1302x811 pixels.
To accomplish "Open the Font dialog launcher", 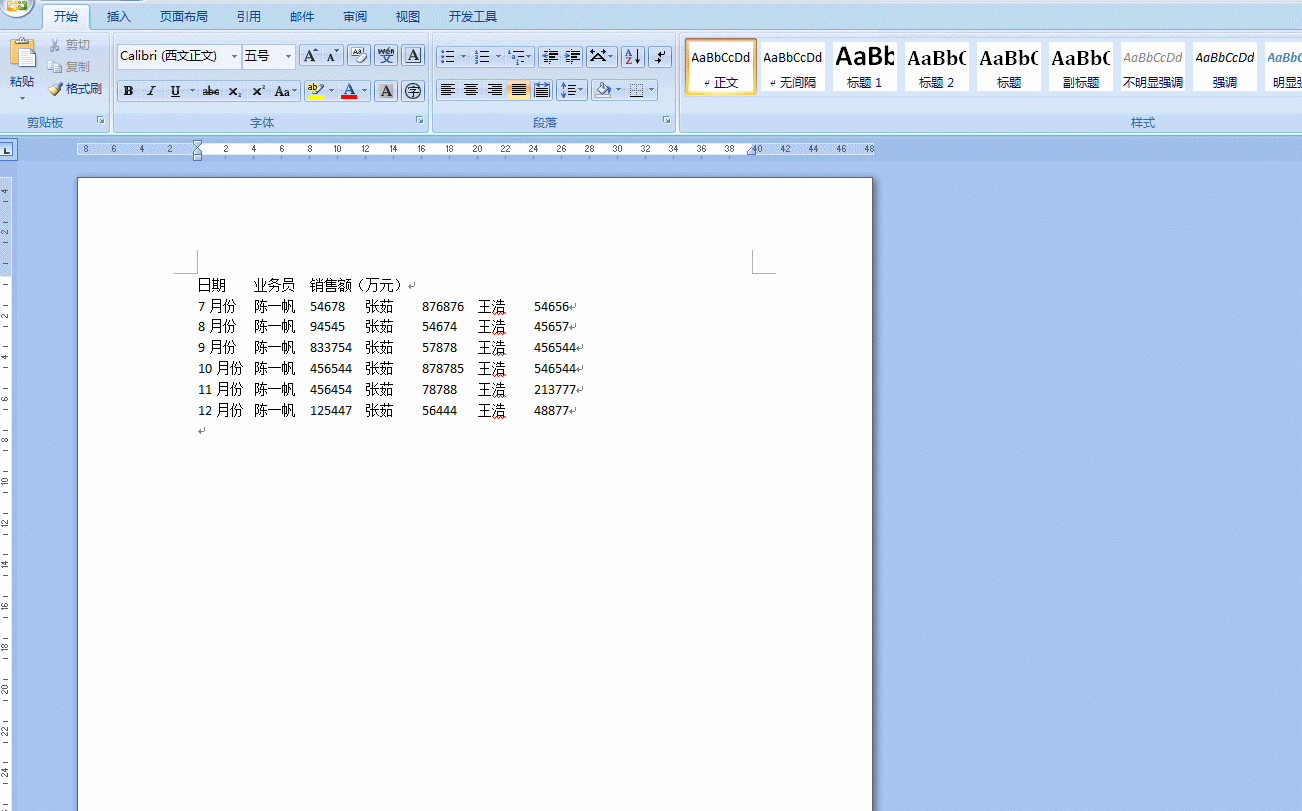I will (419, 121).
